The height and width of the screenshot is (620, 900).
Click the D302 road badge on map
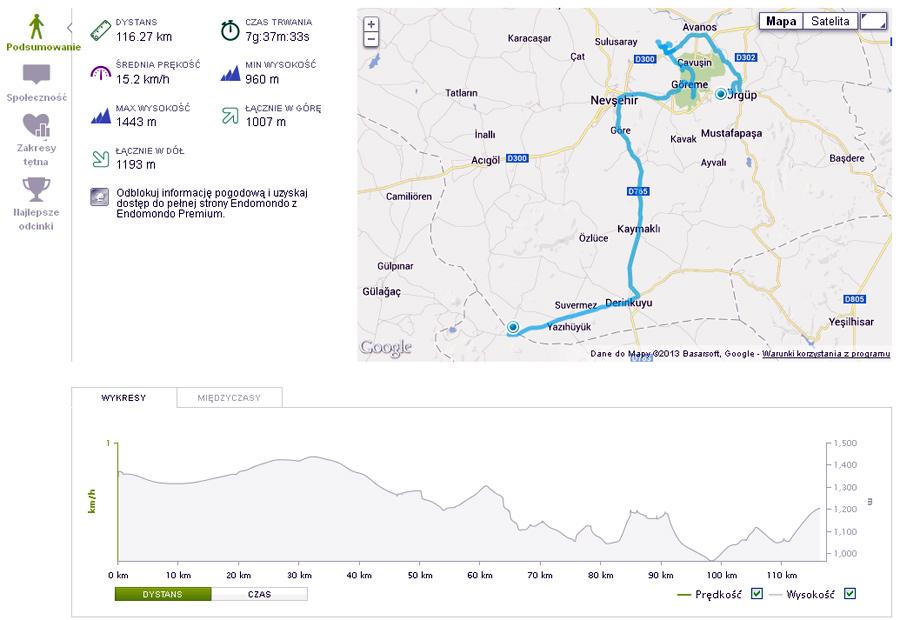746,57
